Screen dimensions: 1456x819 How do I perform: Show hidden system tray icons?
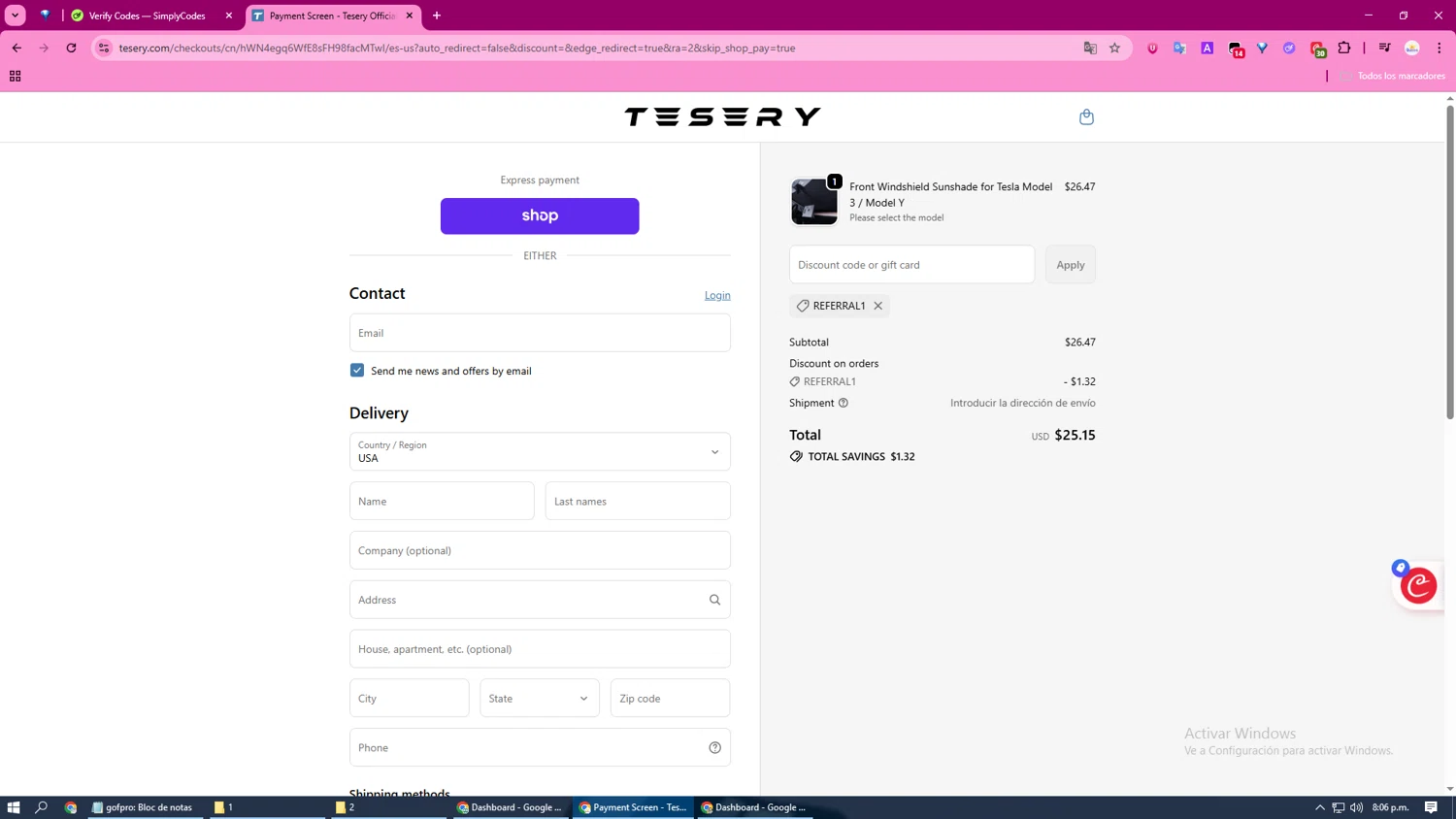(1320, 807)
